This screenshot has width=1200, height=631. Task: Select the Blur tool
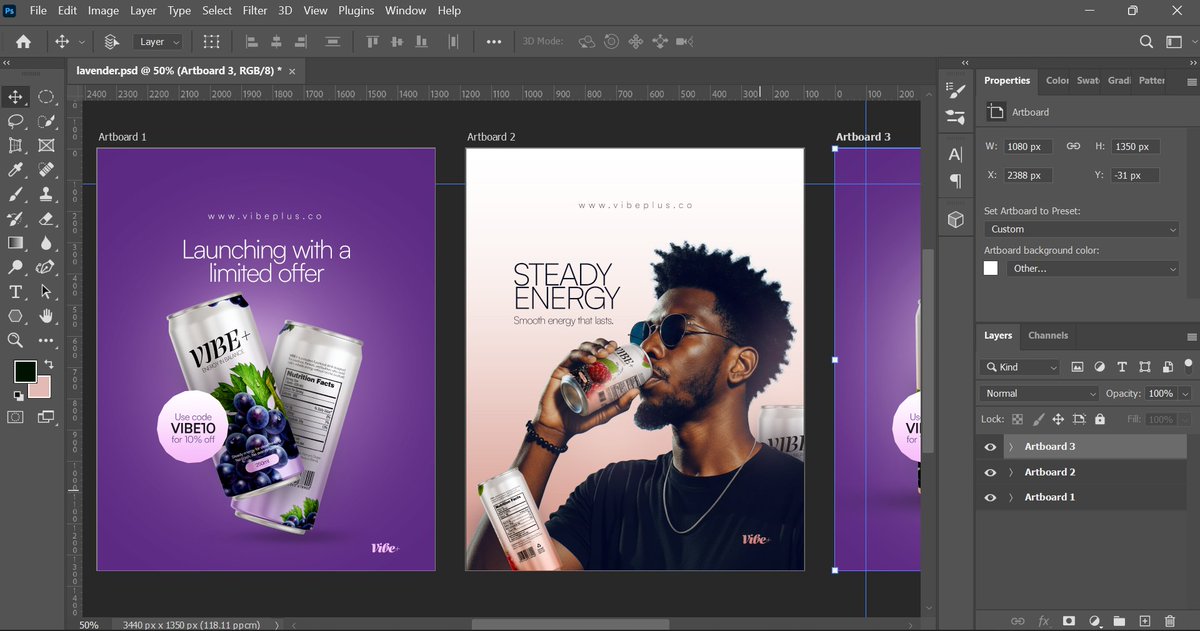46,243
